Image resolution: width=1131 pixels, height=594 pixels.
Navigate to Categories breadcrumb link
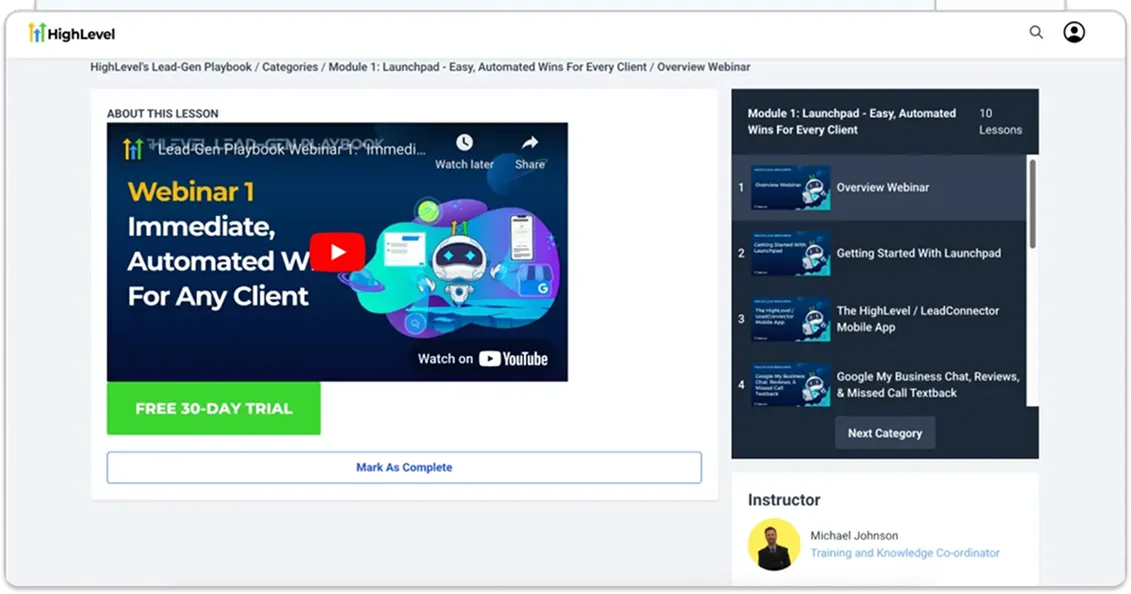[x=290, y=67]
